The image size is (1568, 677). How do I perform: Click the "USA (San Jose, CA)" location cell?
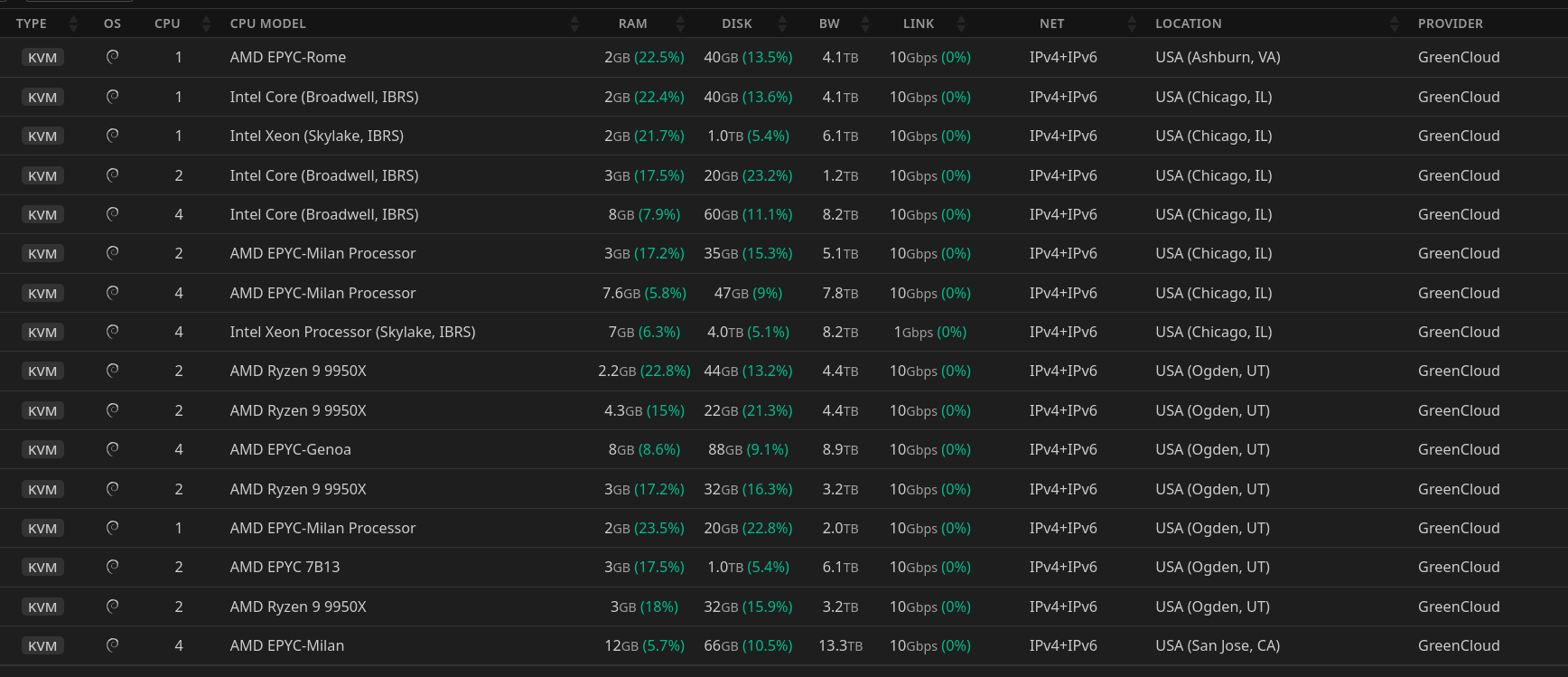click(1218, 645)
